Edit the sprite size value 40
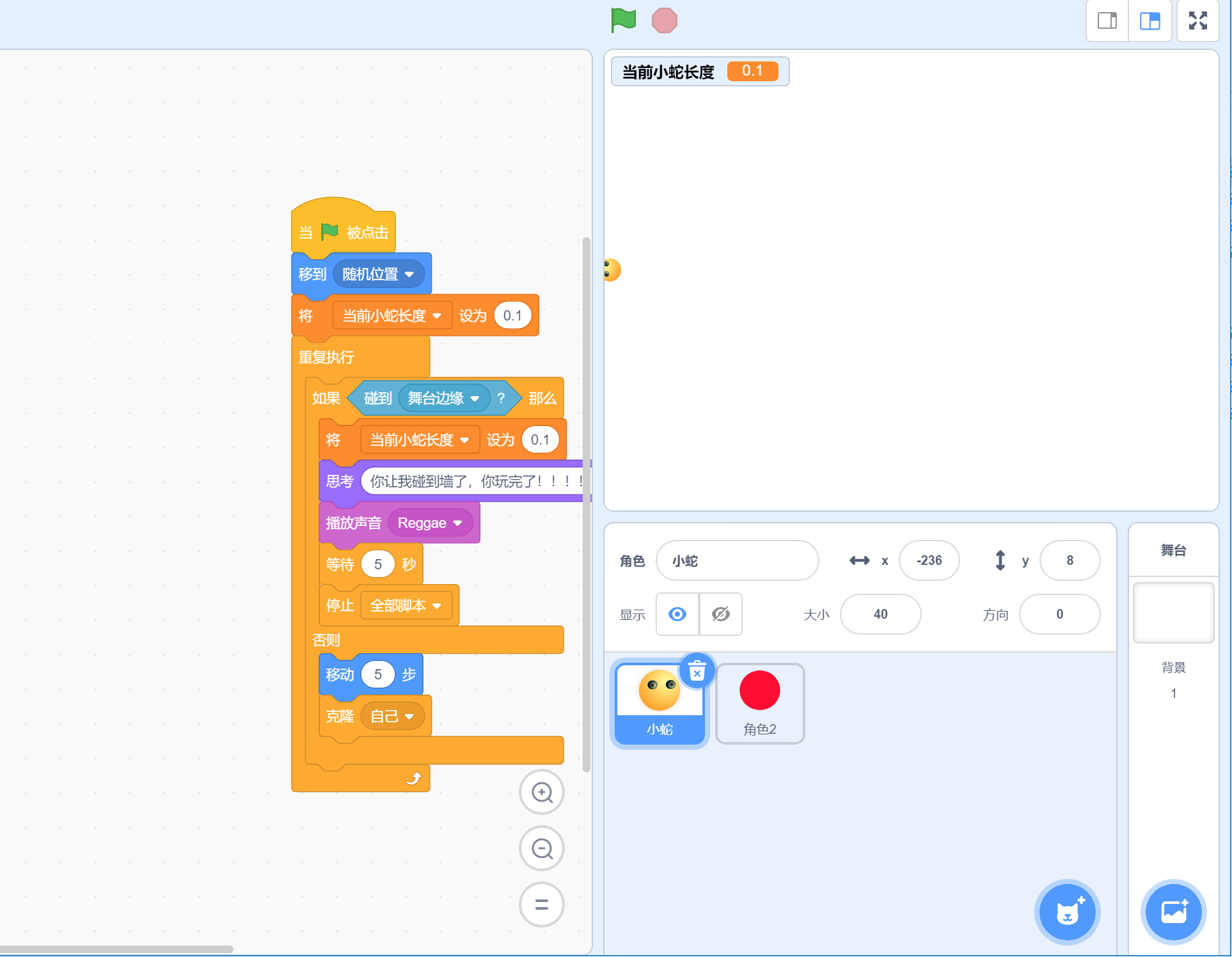Image resolution: width=1232 pixels, height=957 pixels. click(881, 614)
